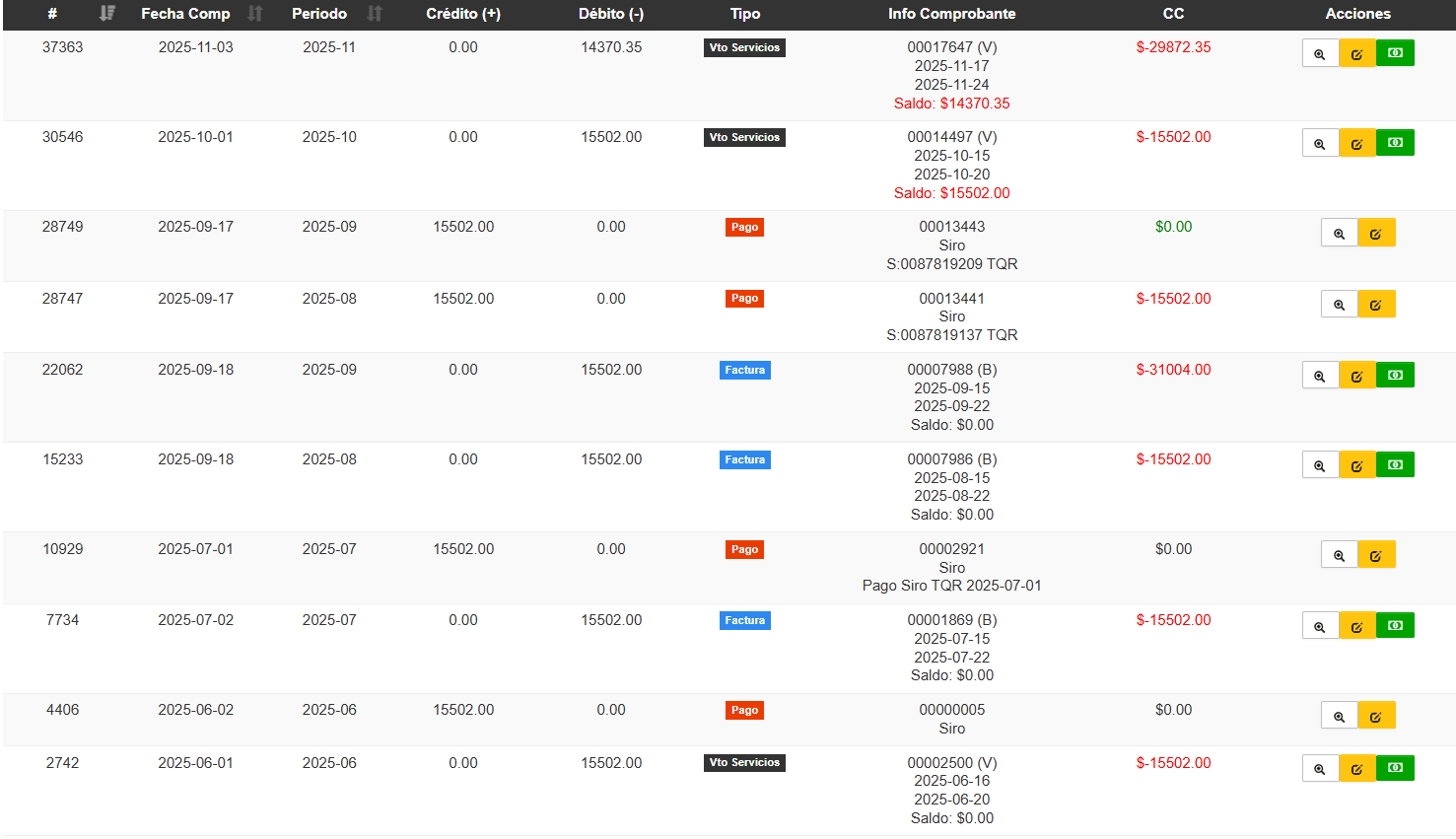The image size is (1456, 839).
Task: Click green payment icon for record 2742
Action: point(1395,768)
